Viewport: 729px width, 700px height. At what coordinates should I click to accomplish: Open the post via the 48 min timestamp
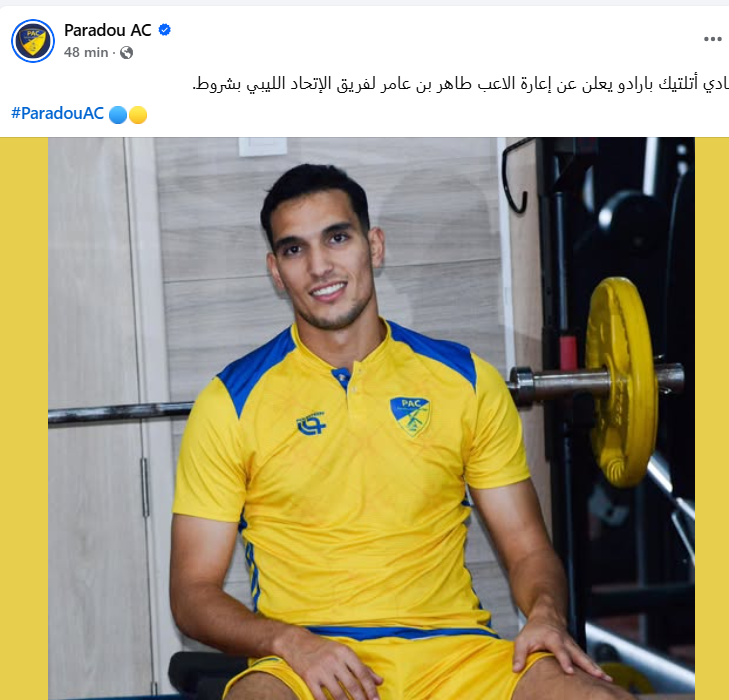click(x=86, y=53)
